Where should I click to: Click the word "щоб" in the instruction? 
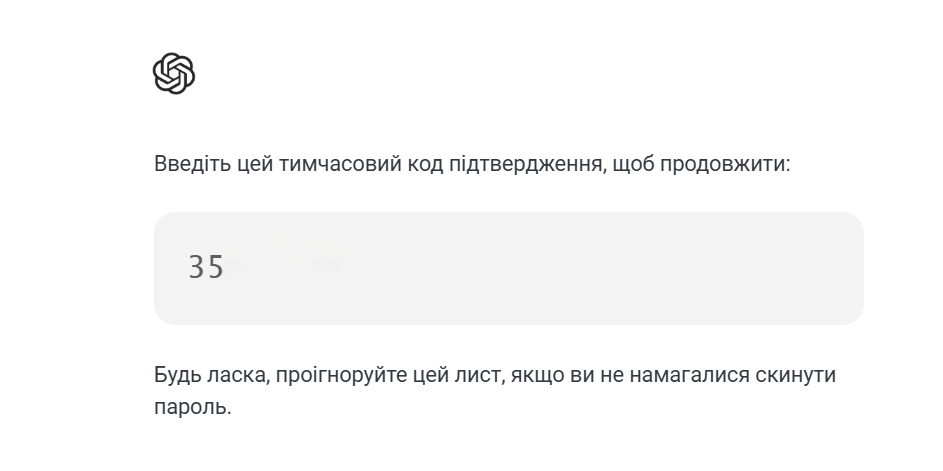pos(633,163)
